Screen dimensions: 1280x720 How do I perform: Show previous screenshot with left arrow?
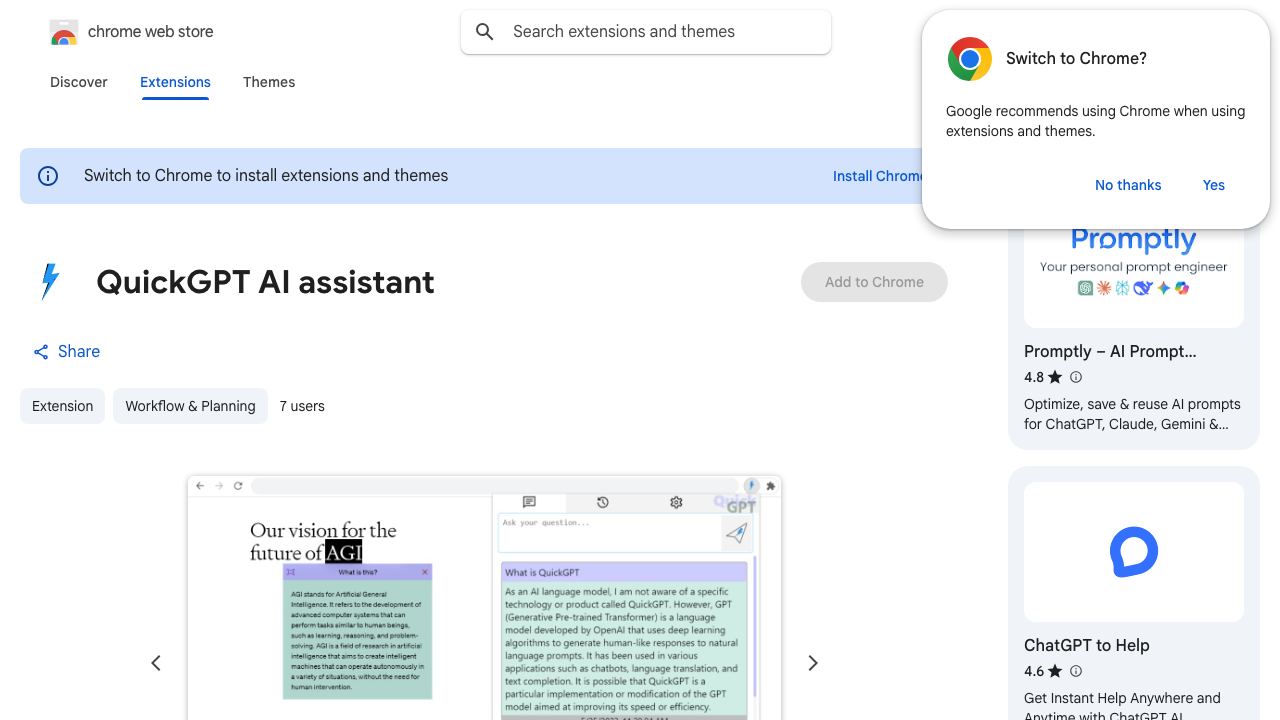click(x=156, y=663)
